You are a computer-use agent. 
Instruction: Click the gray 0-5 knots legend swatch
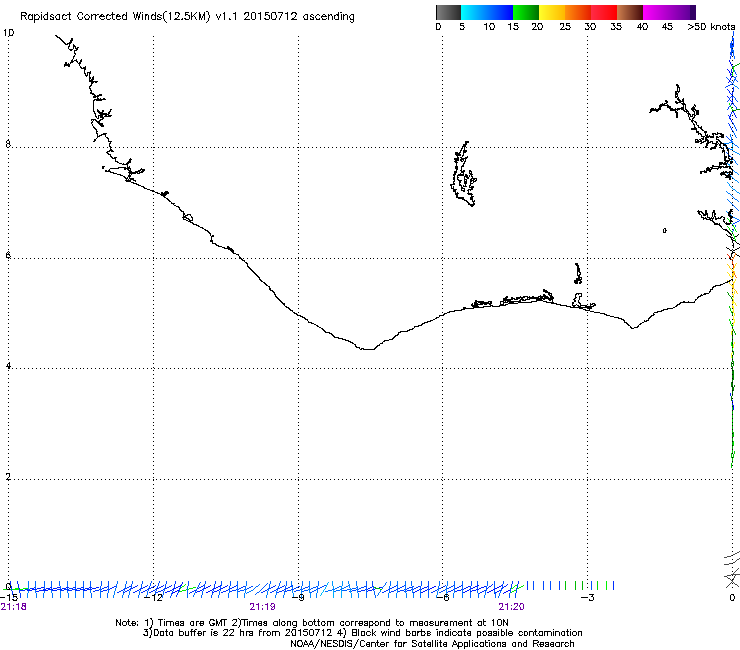[448, 12]
